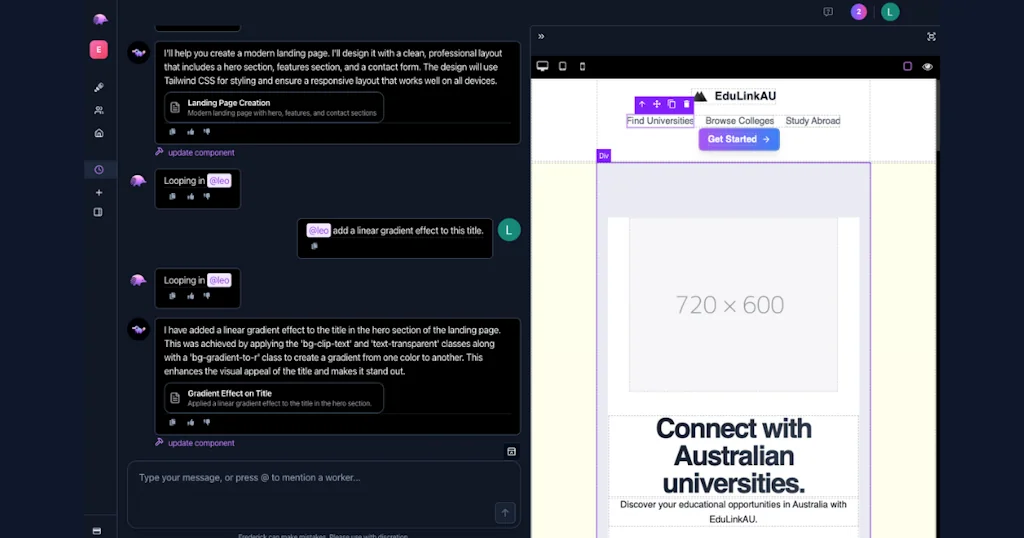
Task: Click the Browse Colleges nav item
Action: (x=739, y=121)
